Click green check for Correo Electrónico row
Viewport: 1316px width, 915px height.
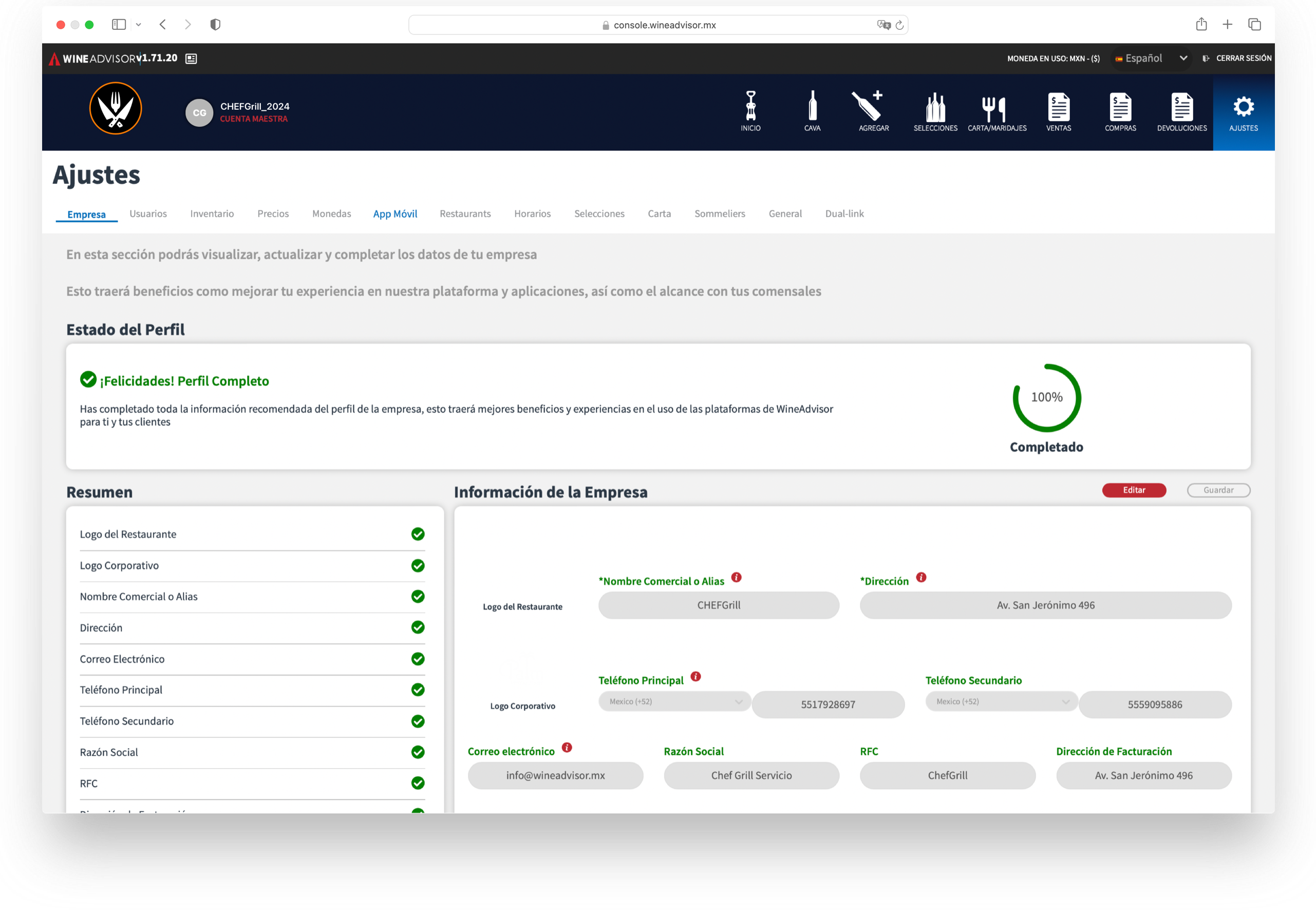pos(418,659)
